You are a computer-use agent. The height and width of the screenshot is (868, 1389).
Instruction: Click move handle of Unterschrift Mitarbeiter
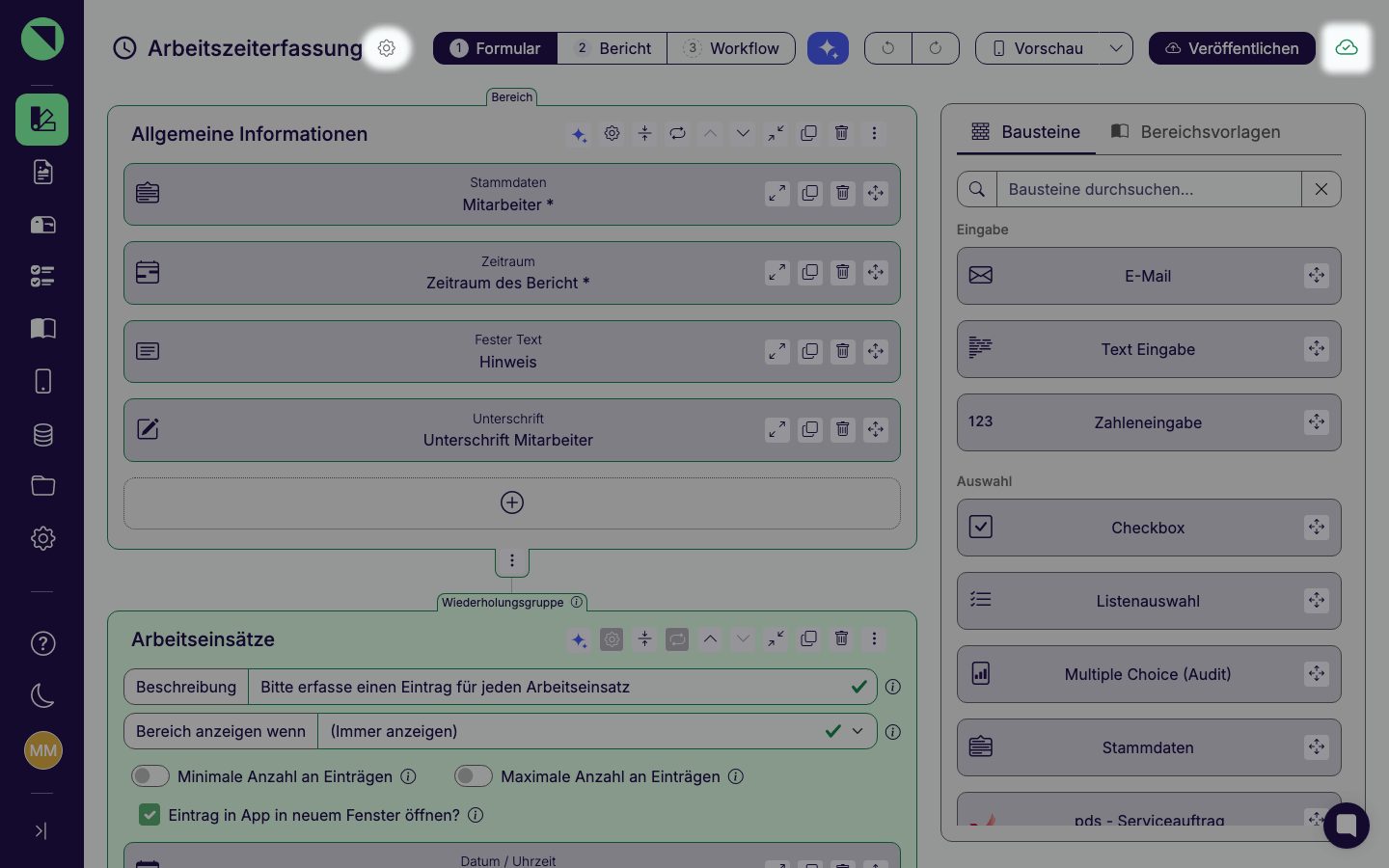click(x=875, y=429)
